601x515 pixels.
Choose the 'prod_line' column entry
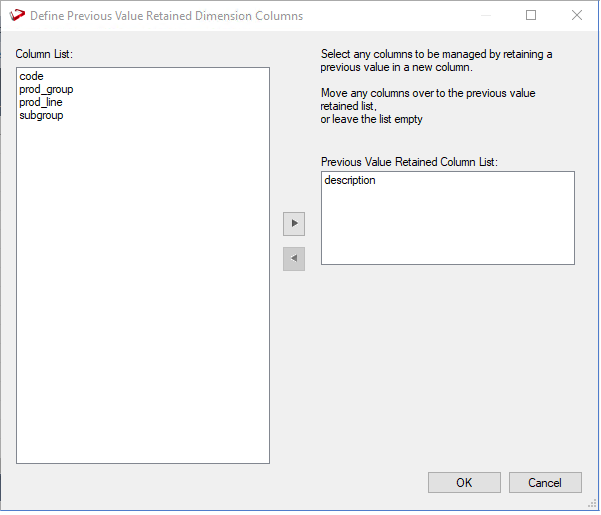click(x=41, y=102)
